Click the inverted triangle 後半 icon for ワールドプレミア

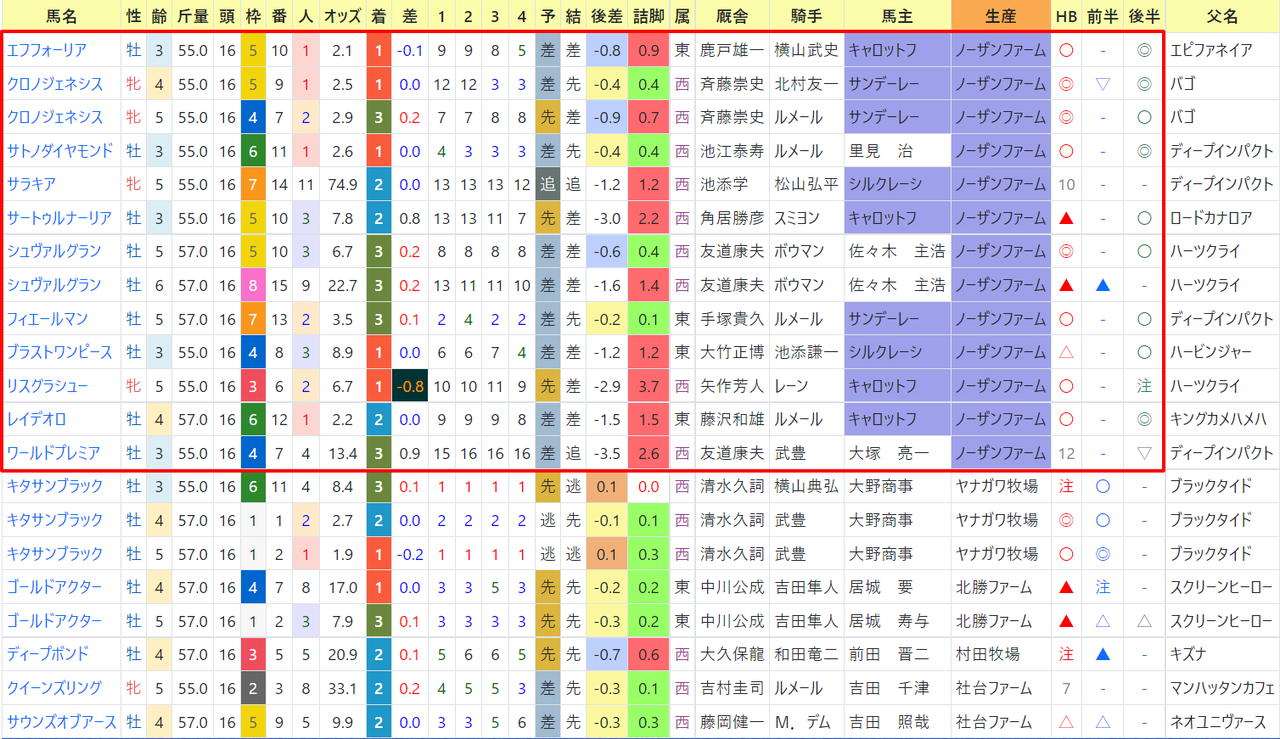(x=1145, y=453)
